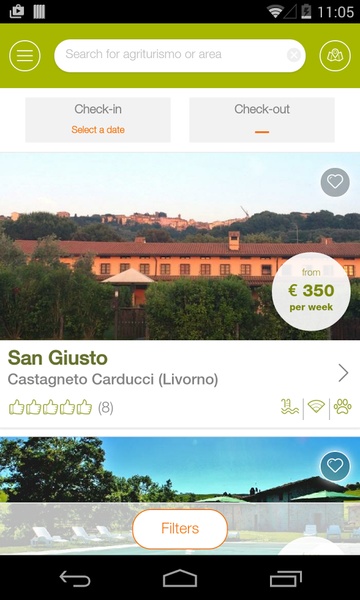
Task: Select a Check-in date
Action: point(98,120)
